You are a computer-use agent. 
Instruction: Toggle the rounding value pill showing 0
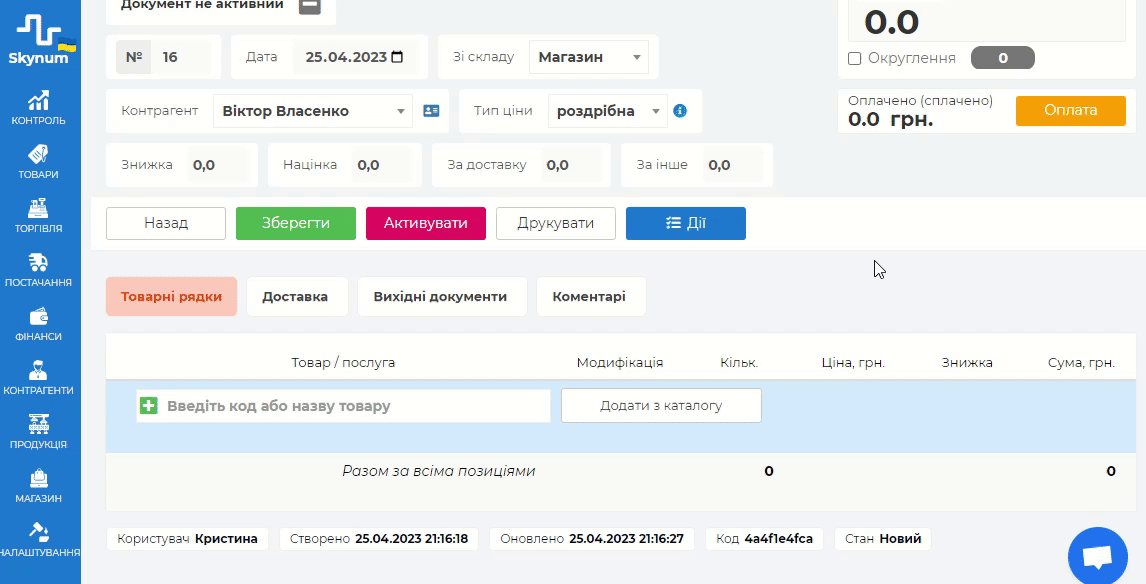1002,58
